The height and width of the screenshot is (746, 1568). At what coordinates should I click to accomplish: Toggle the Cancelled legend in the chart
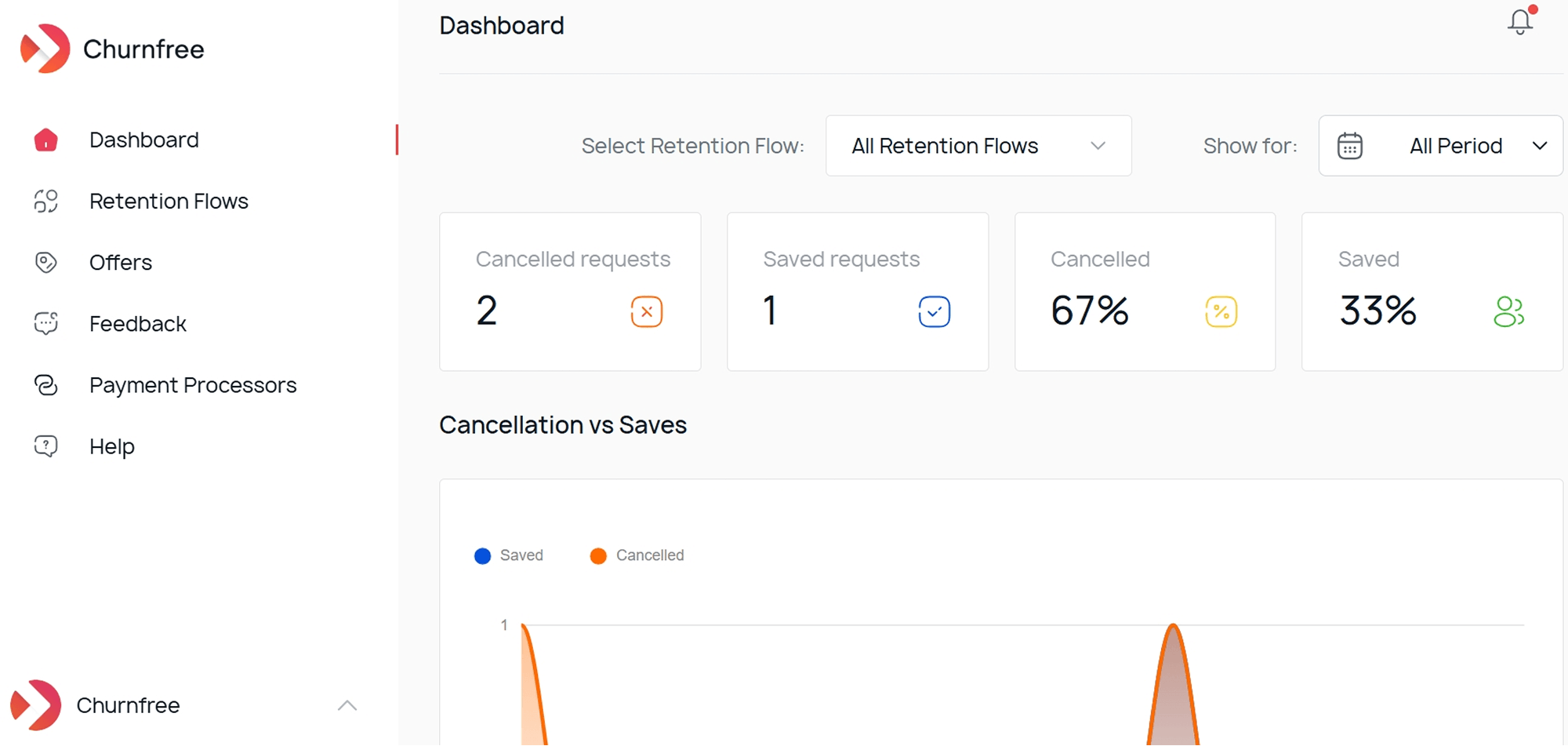(637, 555)
